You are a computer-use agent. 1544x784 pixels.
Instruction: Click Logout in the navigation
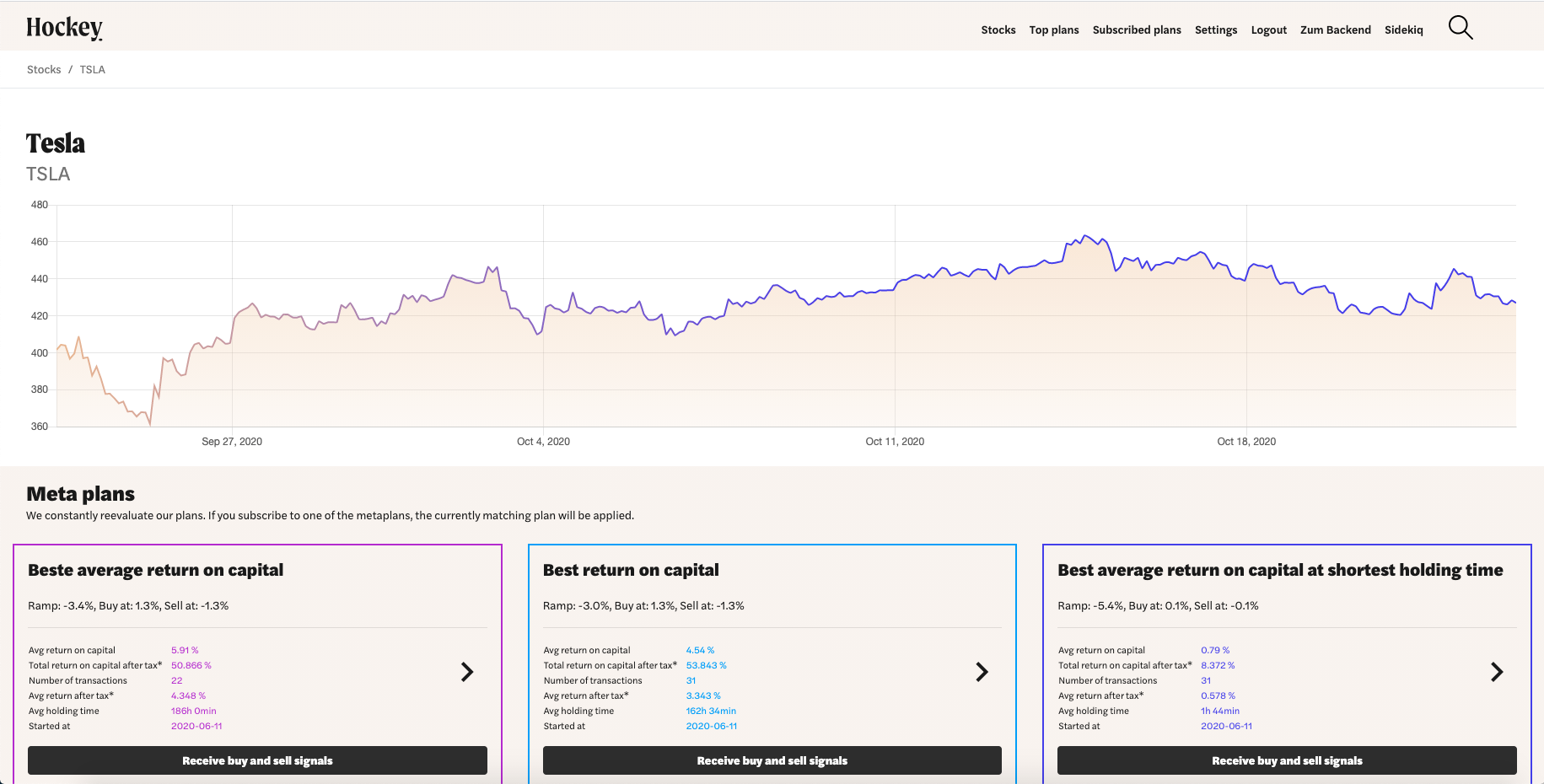[x=1269, y=30]
